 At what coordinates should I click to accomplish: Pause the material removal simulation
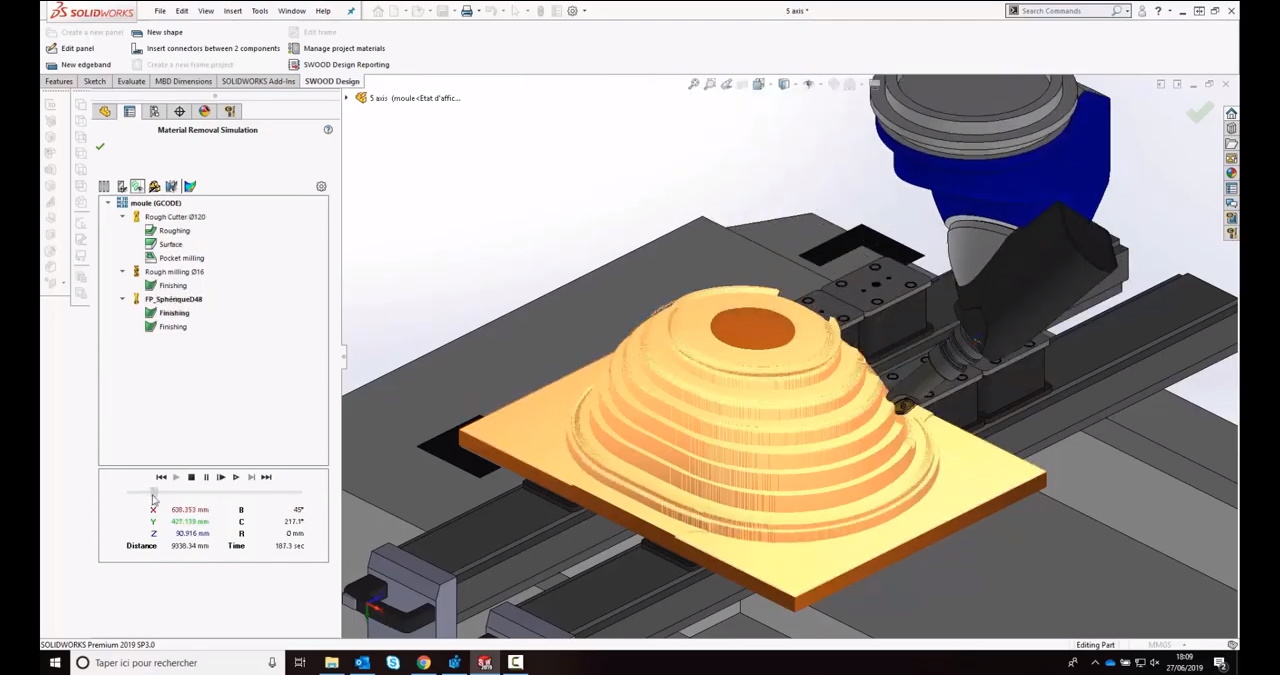click(206, 478)
